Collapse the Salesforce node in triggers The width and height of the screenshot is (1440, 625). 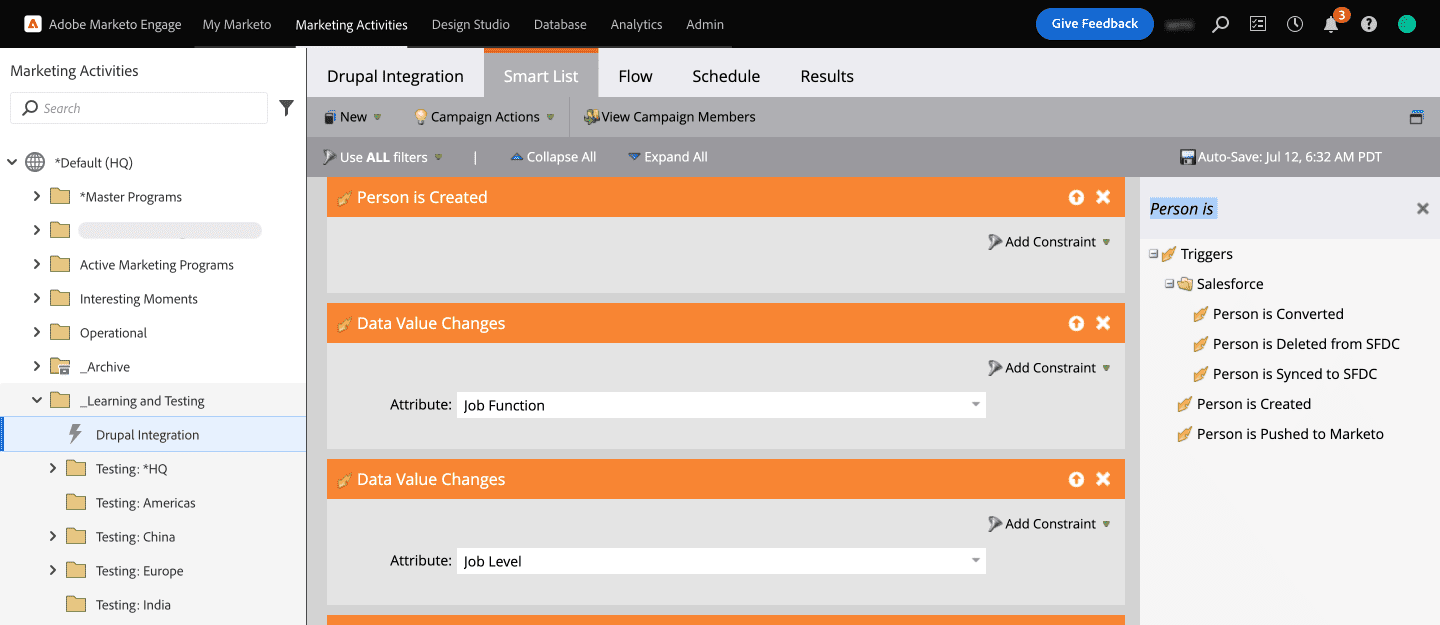tap(1169, 284)
